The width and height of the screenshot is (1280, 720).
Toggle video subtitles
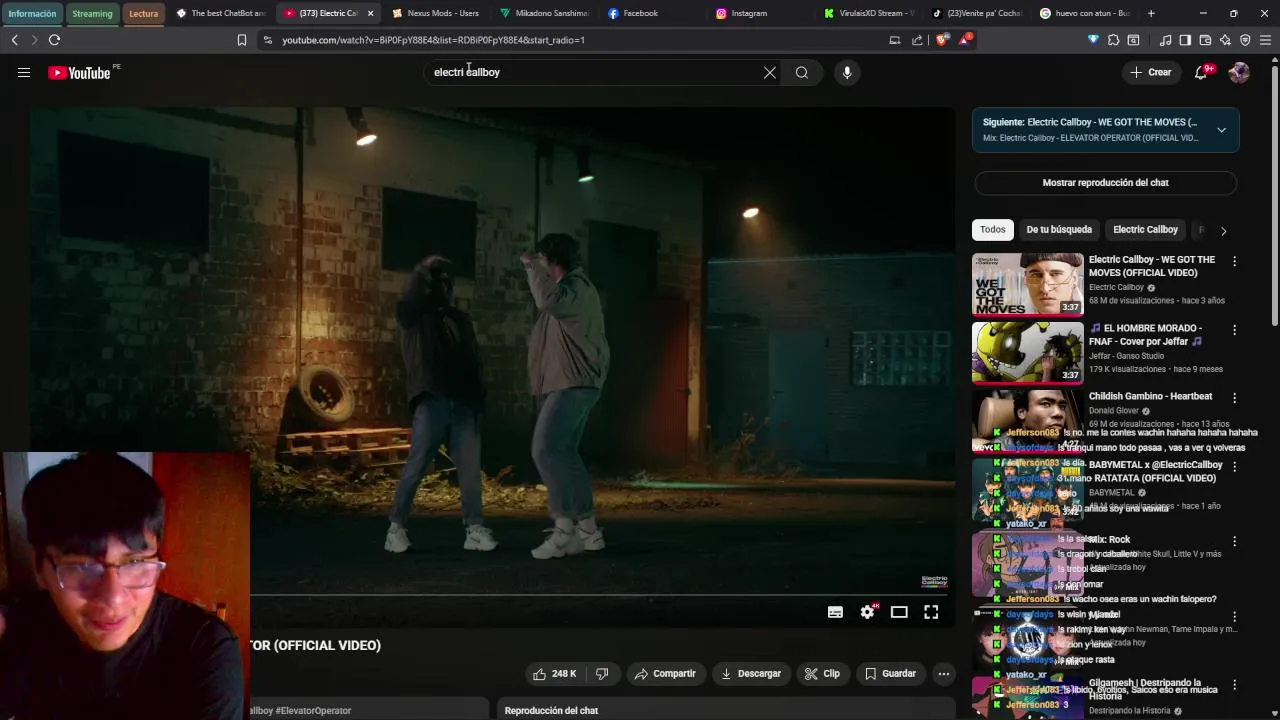[x=835, y=612]
